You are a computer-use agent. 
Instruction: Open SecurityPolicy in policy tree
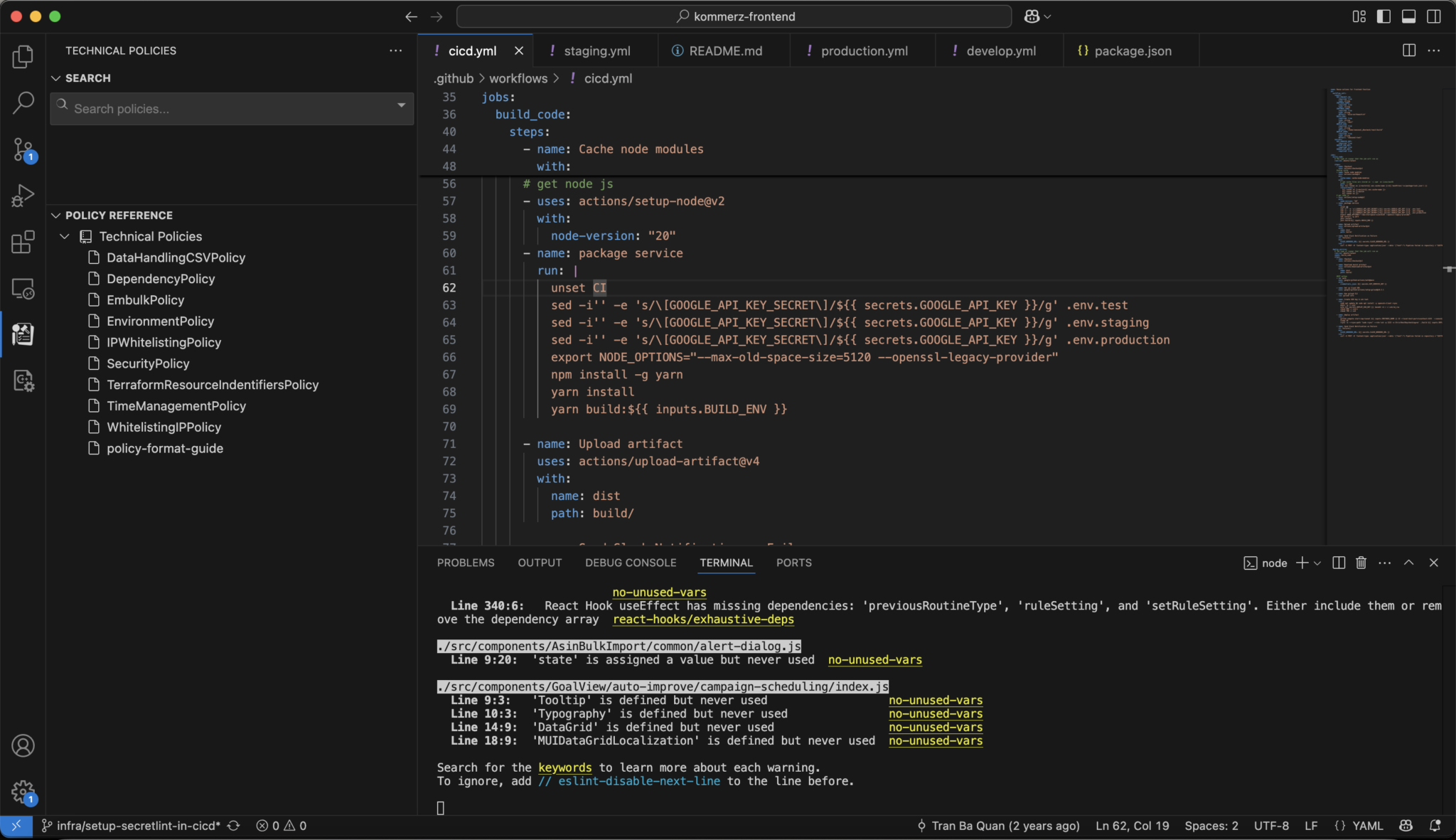coord(148,363)
